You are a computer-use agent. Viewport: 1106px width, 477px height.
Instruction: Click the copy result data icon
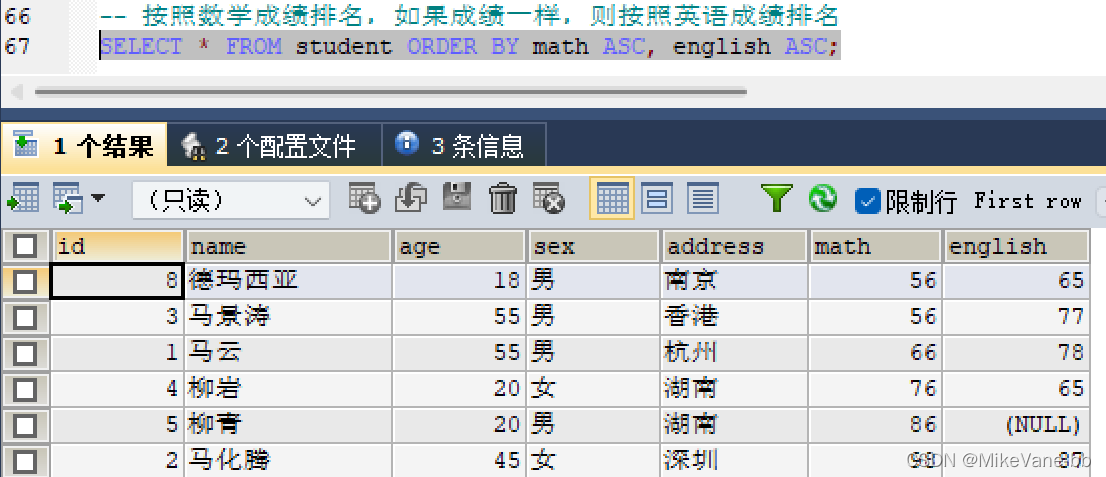[70, 198]
